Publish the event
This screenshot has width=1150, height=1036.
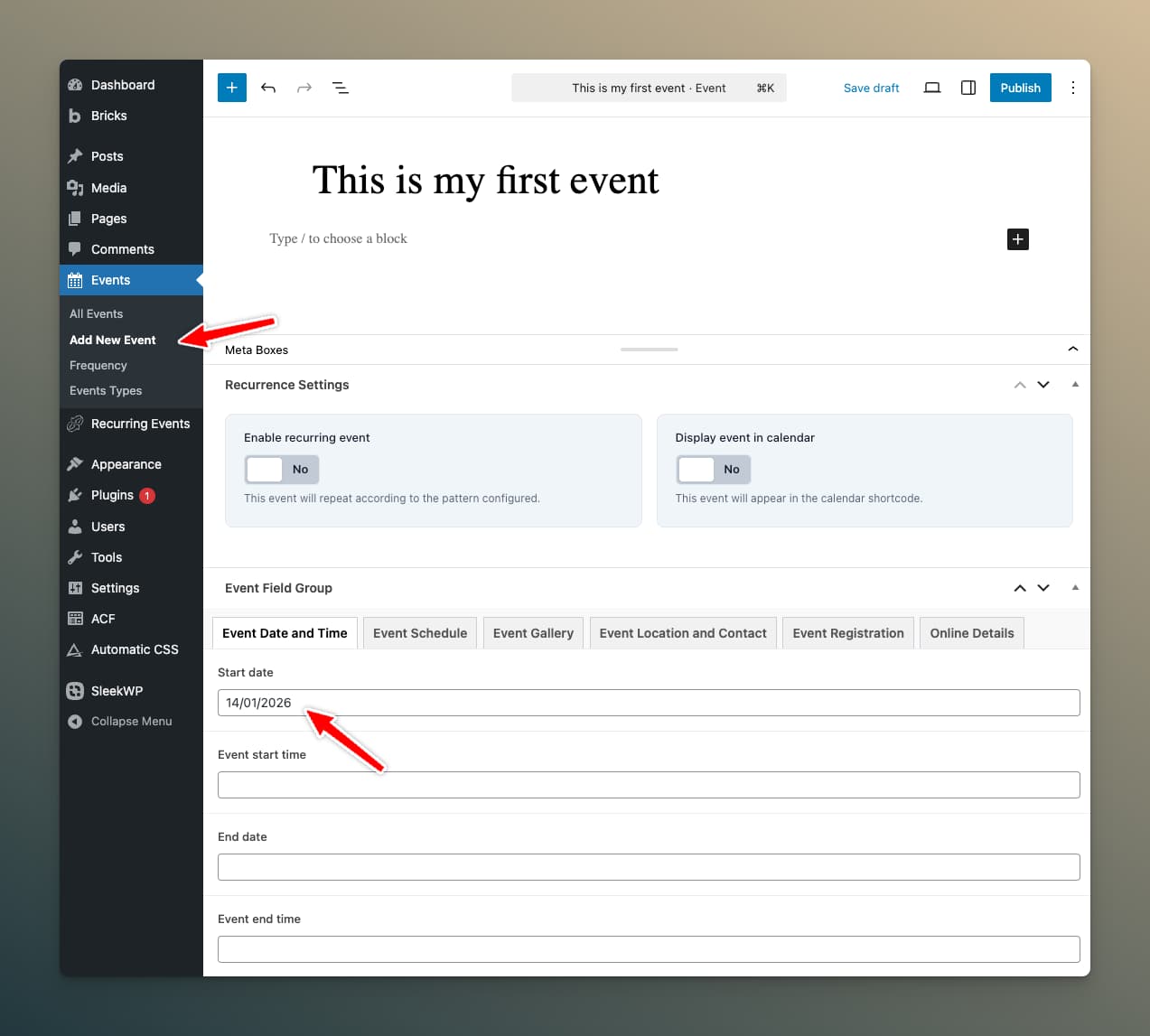coord(1020,88)
